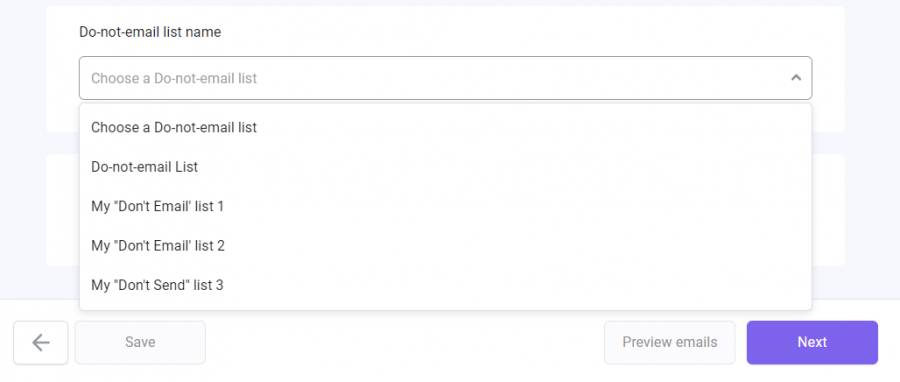
Task: Close the list via the up-chevron icon
Action: pyautogui.click(x=796, y=78)
